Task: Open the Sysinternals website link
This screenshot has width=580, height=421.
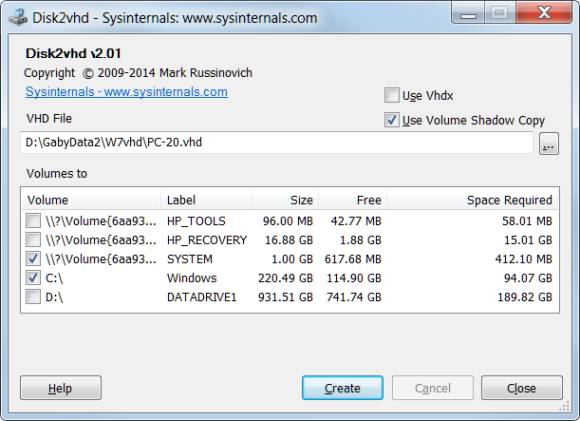Action: pyautogui.click(x=127, y=91)
